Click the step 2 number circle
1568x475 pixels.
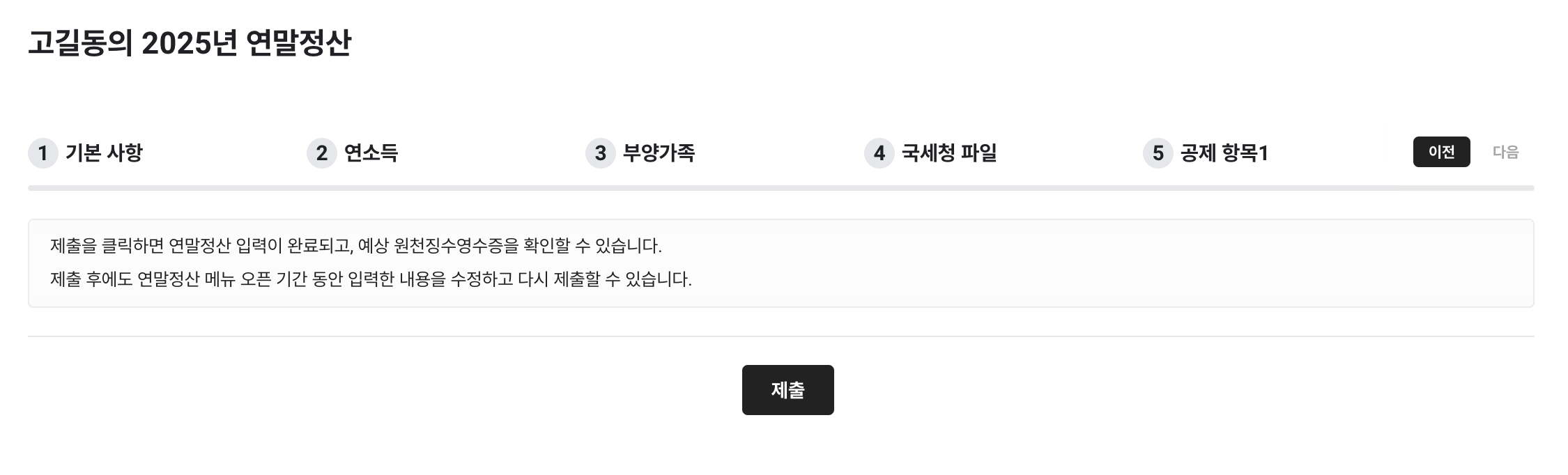322,153
